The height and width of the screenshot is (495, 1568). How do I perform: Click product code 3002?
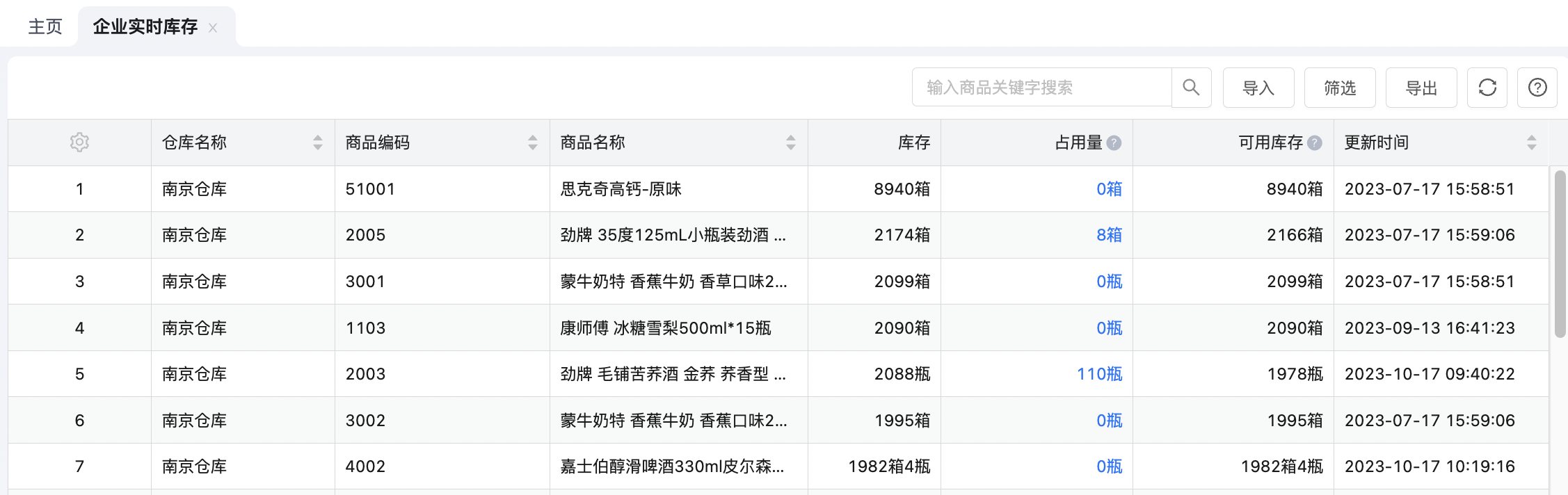coord(365,421)
